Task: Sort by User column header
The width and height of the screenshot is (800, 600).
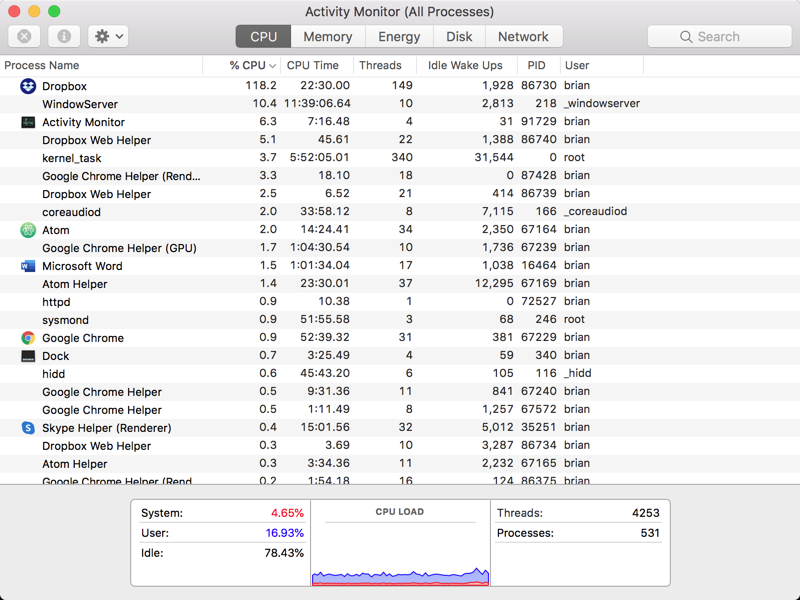Action: (602, 65)
